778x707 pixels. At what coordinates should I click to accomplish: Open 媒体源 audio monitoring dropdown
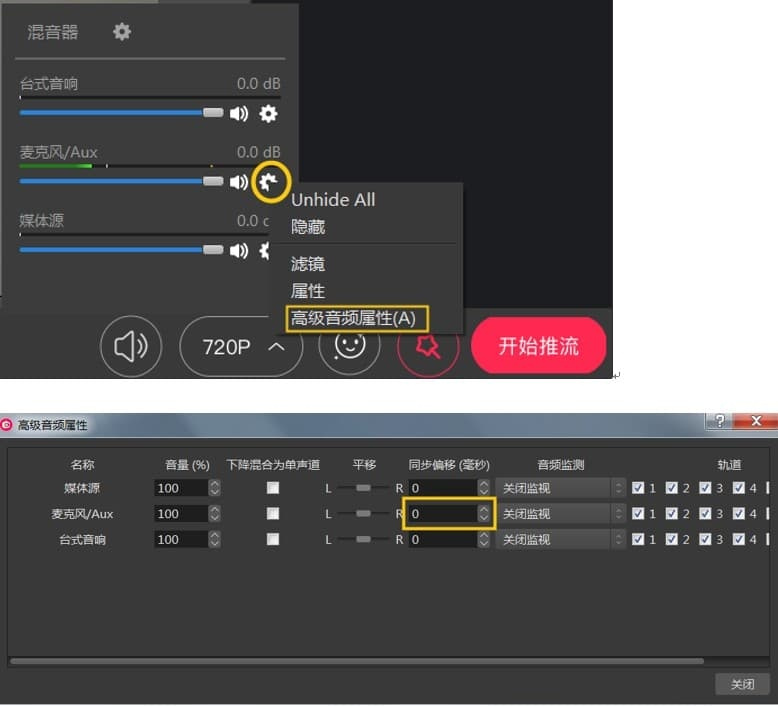pos(561,488)
